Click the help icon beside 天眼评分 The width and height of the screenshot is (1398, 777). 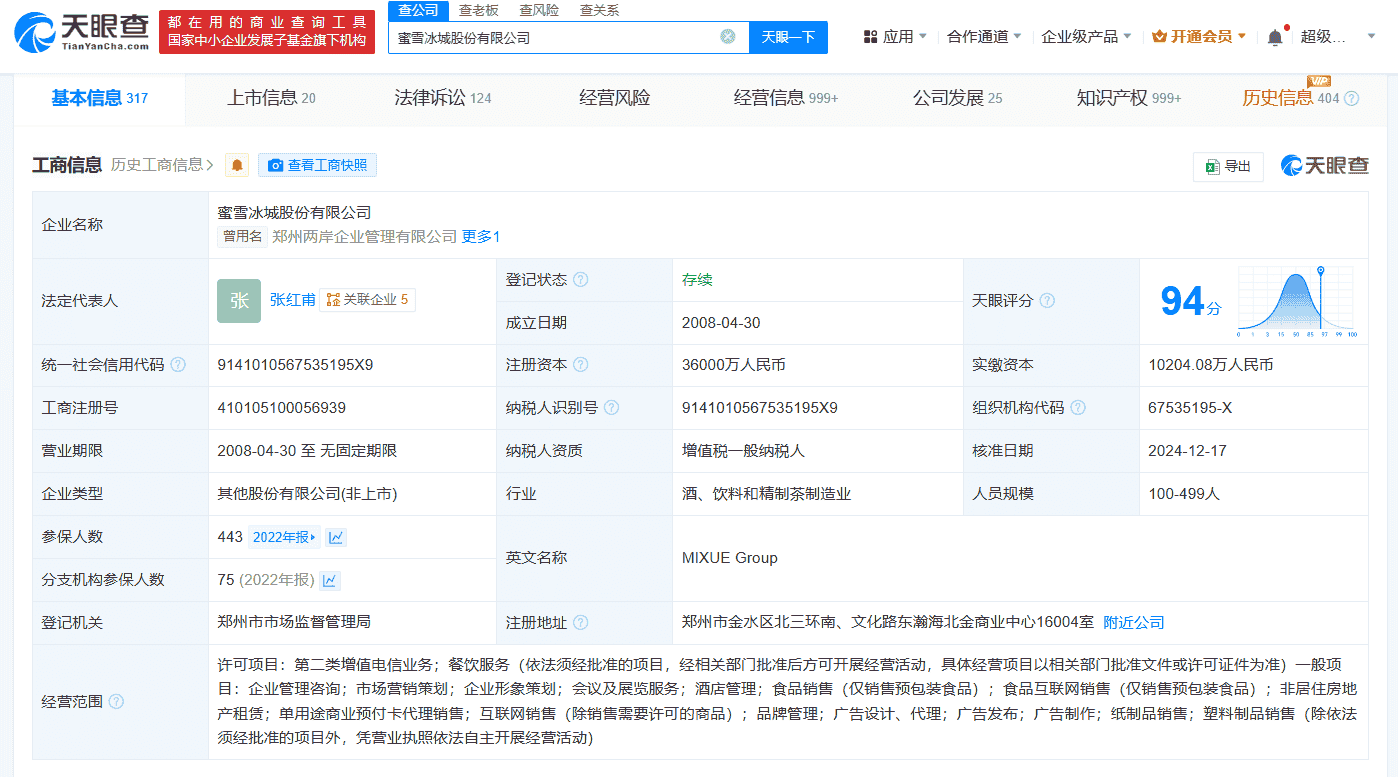[1047, 301]
